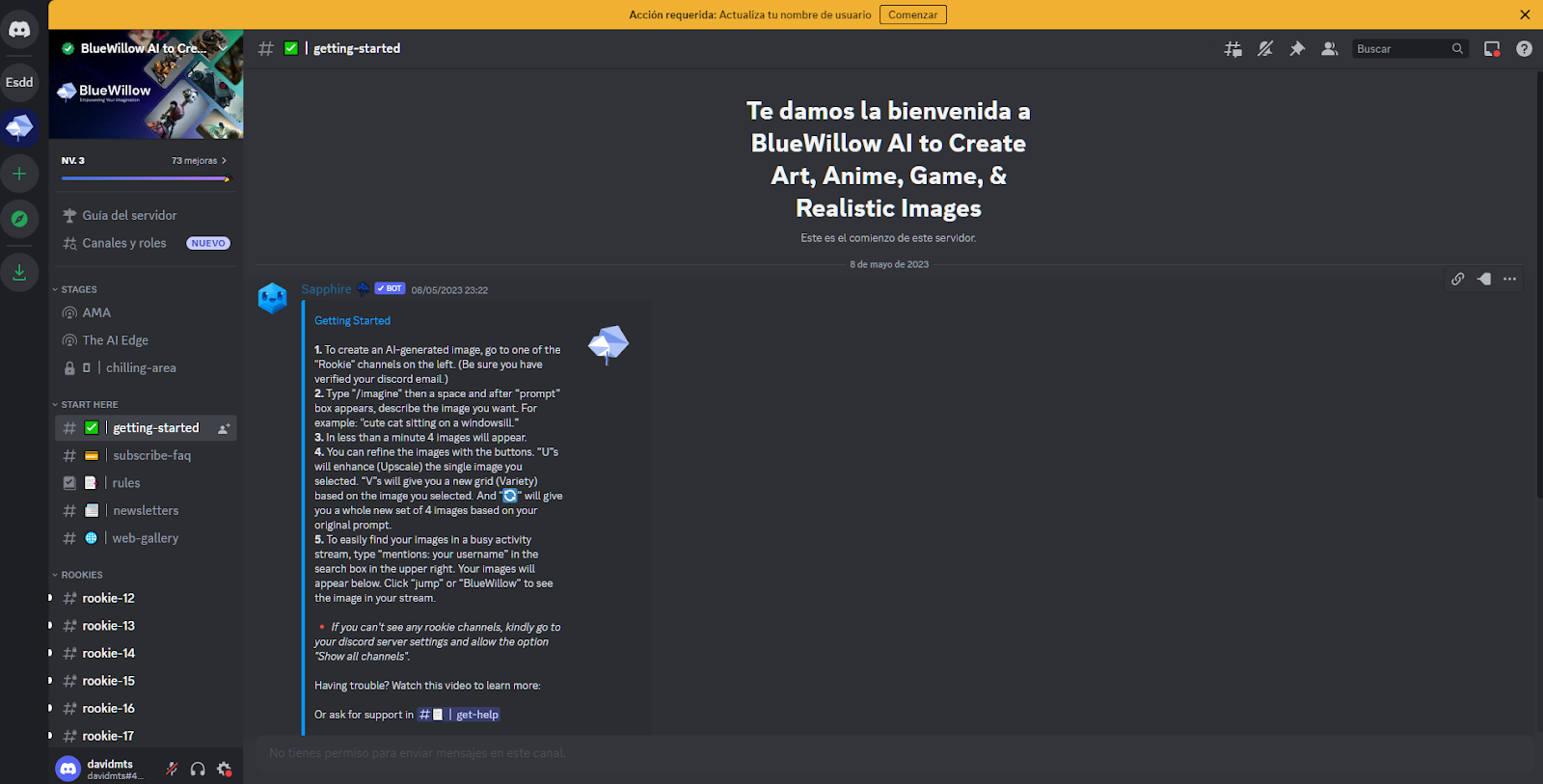Click the BlueWillow logo thumbnail in embed
Screen dimensions: 1543x784
[609, 344]
